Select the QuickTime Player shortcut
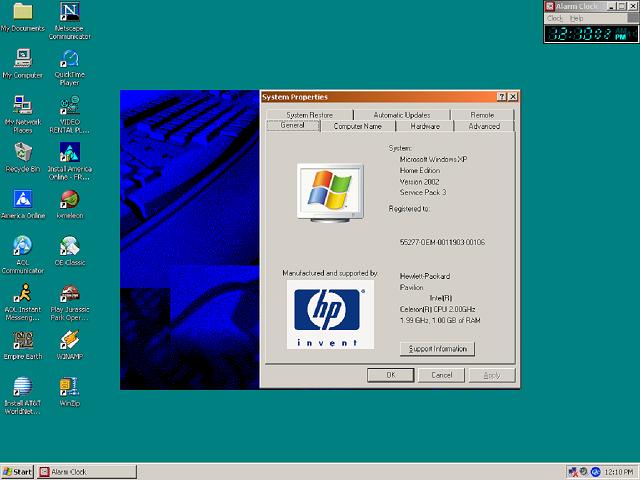The image size is (640, 480). coord(69,58)
